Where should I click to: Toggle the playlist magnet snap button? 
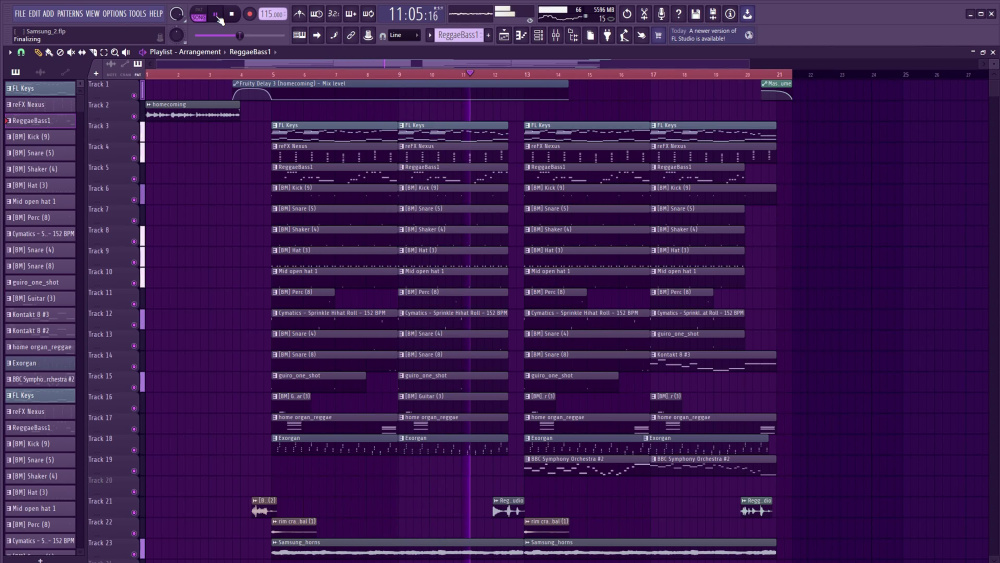(21, 52)
